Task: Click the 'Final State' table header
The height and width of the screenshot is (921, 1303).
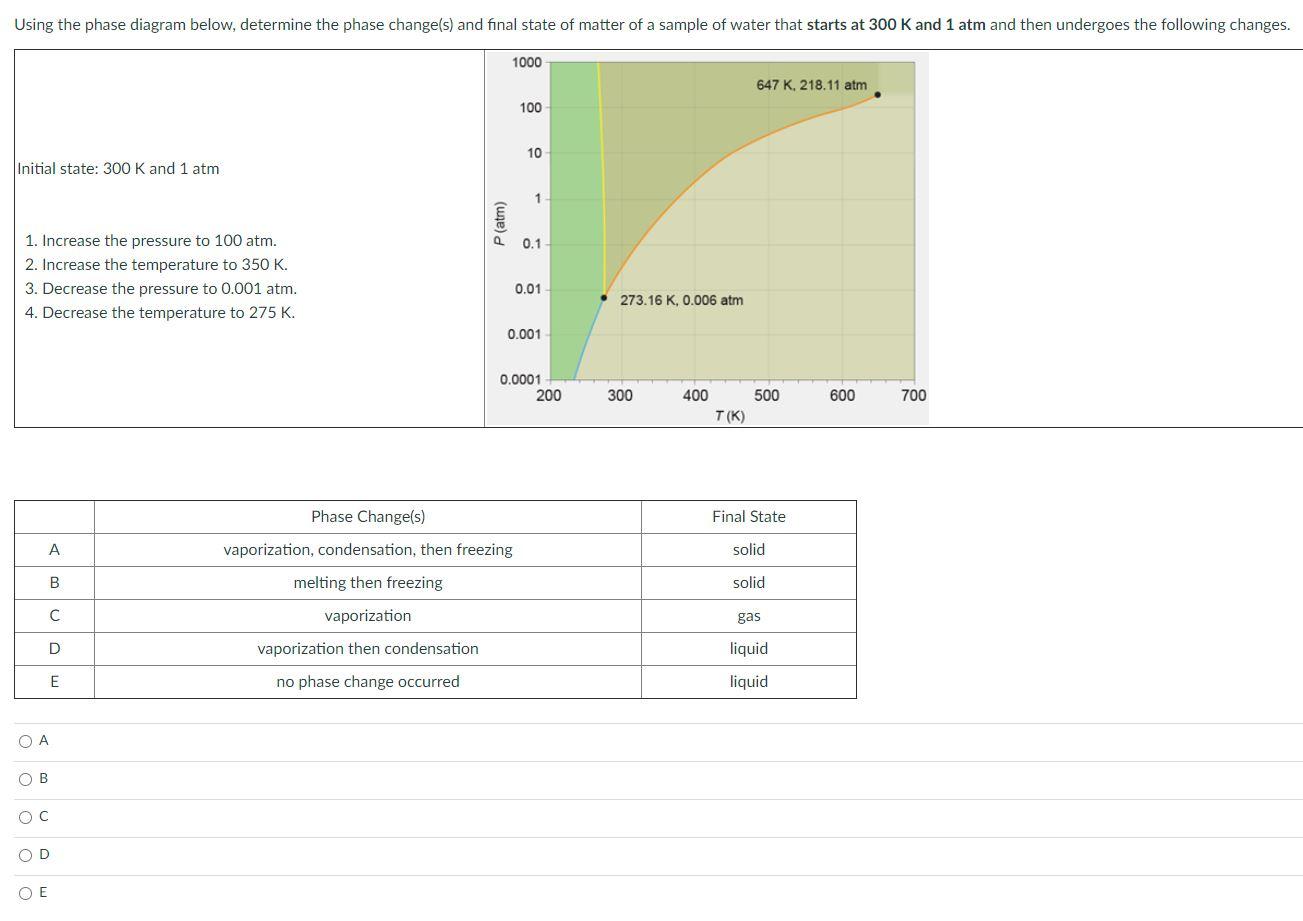Action: click(749, 517)
